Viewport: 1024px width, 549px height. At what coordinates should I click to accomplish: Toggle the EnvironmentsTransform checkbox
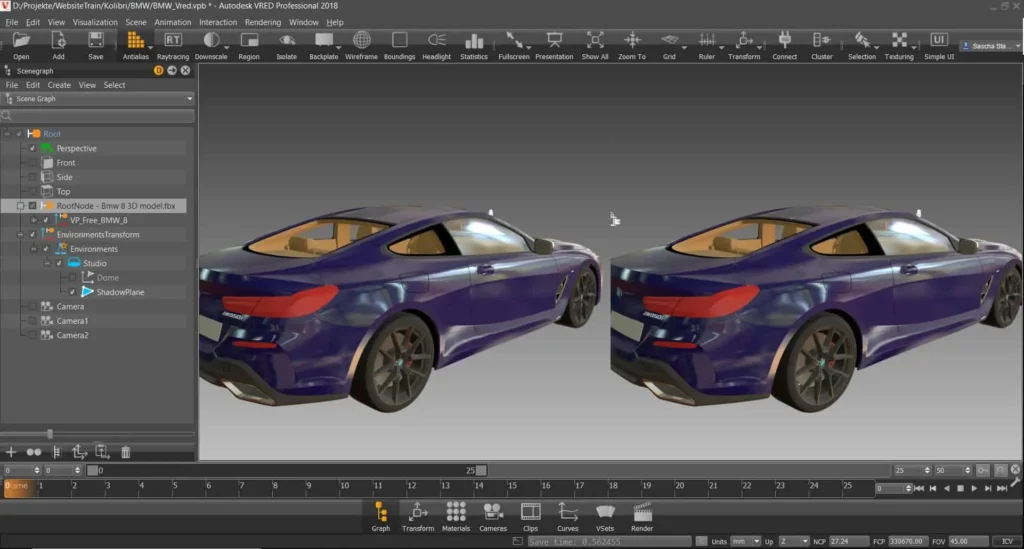(32, 234)
